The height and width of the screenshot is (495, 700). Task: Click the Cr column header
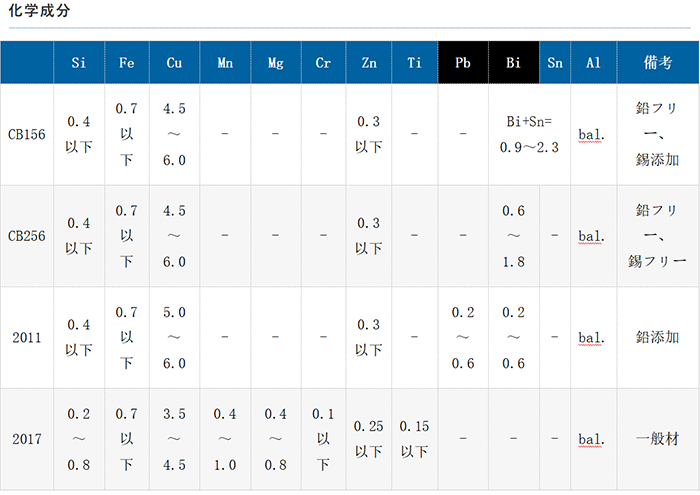[323, 63]
